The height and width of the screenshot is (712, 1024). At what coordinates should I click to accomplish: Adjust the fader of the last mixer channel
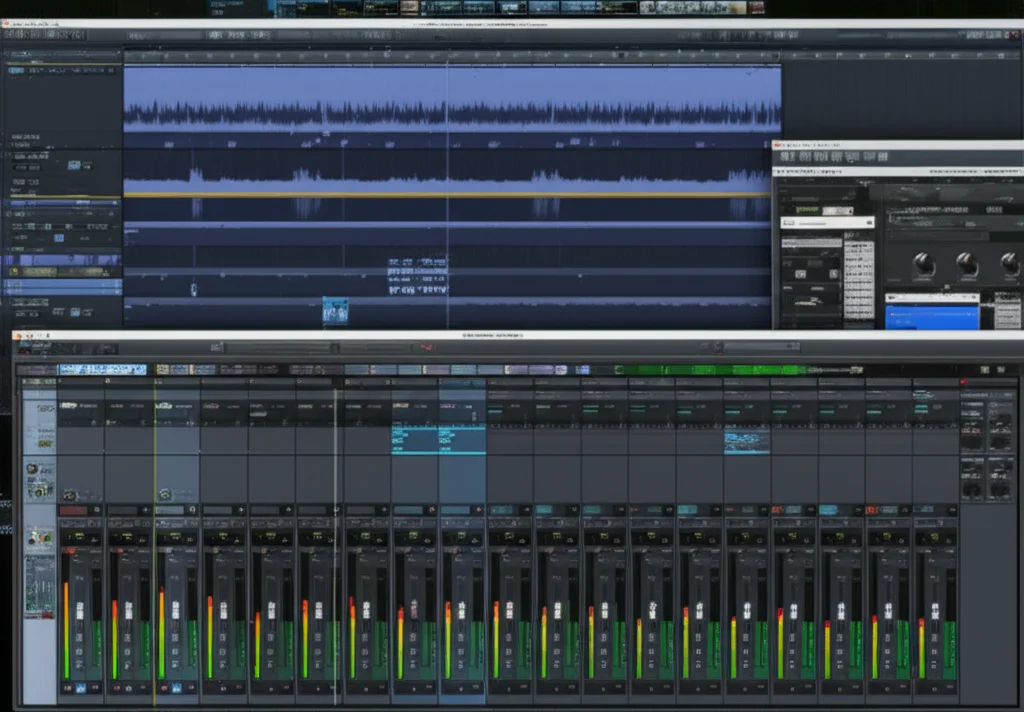[x=935, y=611]
